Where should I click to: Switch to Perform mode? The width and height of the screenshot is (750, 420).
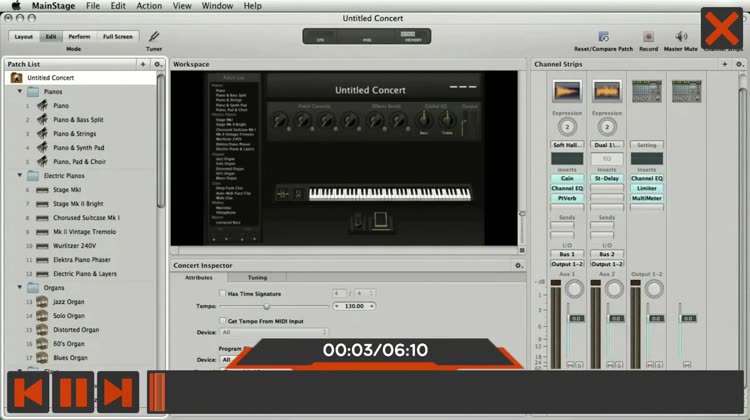click(79, 36)
